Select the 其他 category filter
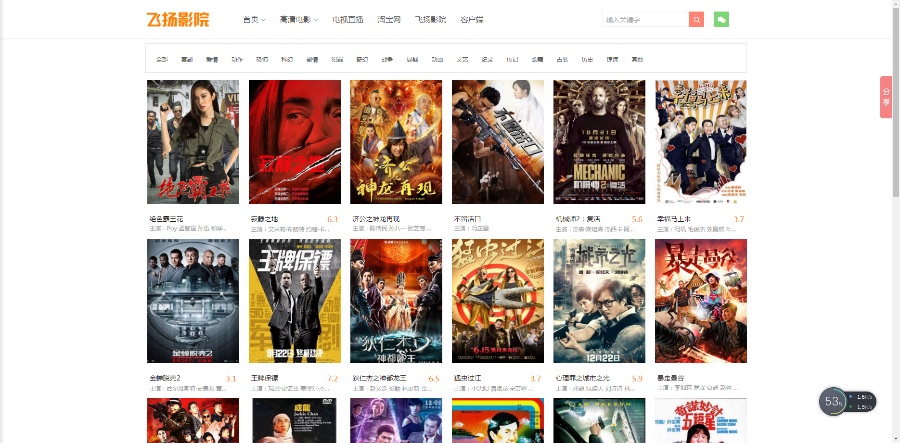Viewport: 900px width, 443px height. click(x=637, y=59)
